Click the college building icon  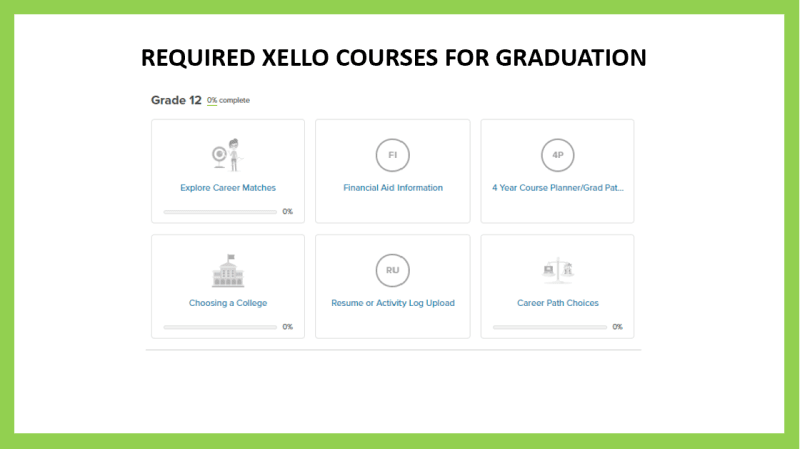click(228, 271)
